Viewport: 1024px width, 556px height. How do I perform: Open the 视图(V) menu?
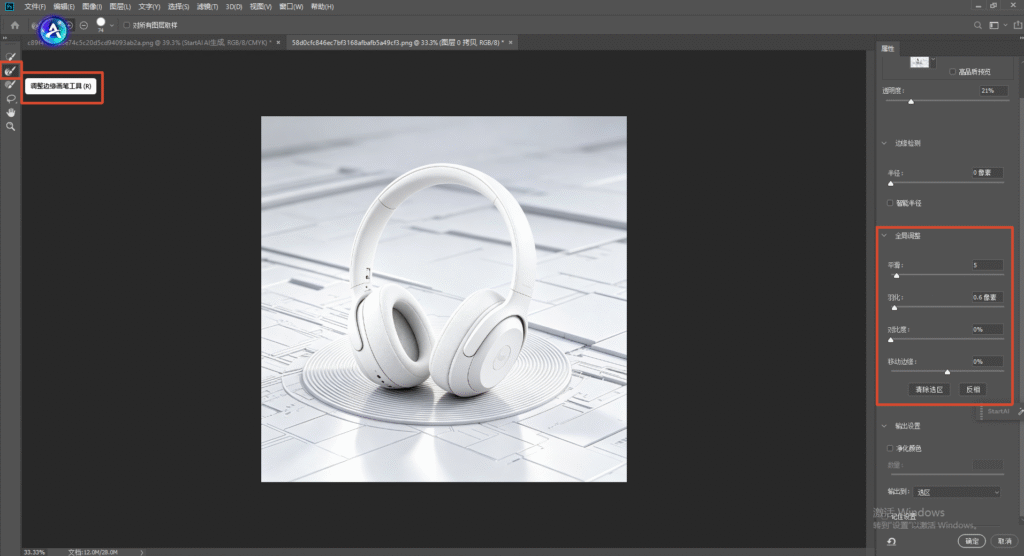pyautogui.click(x=261, y=7)
